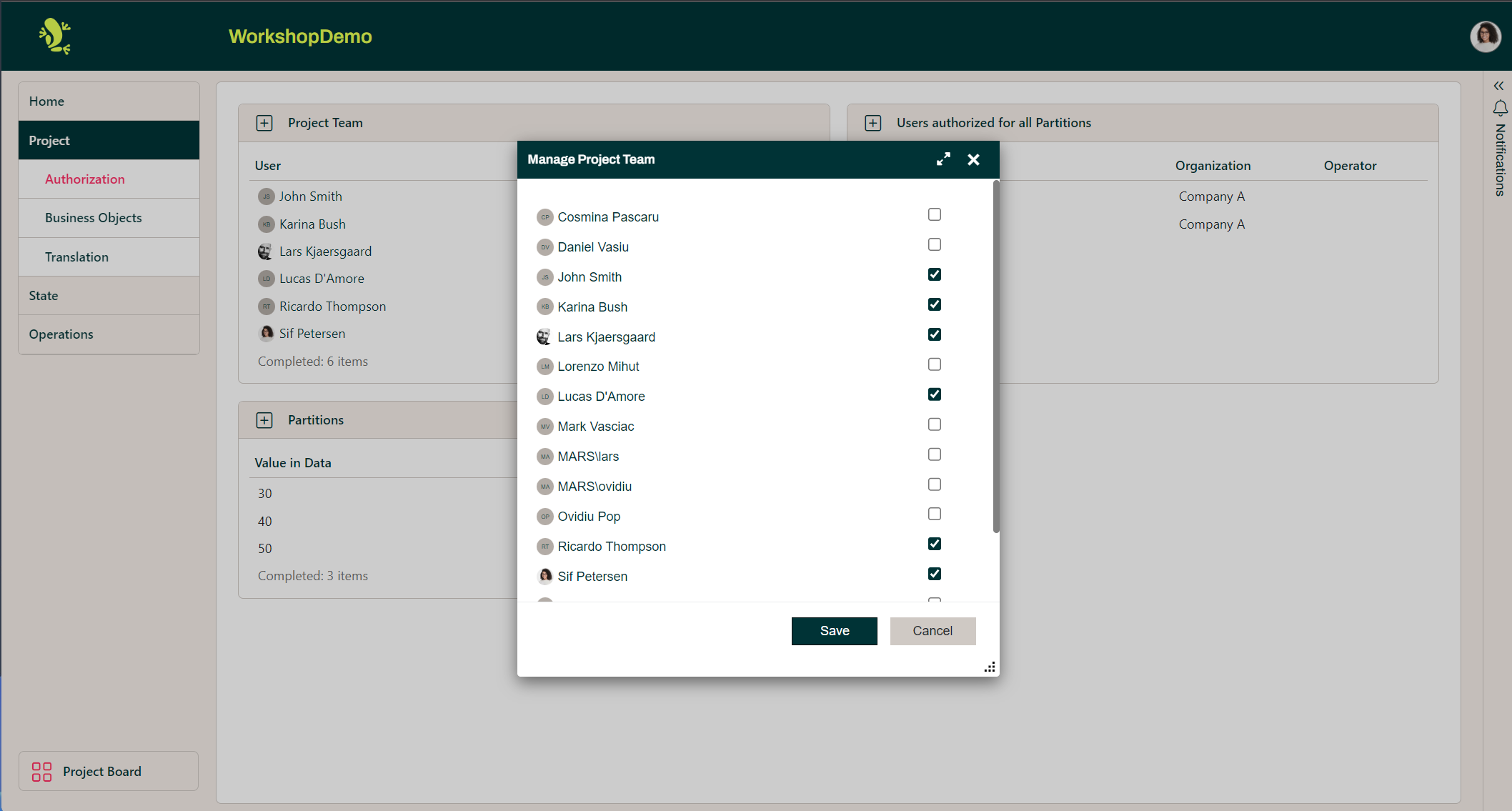Enable the checkbox for Lorenzo Mihut
The width and height of the screenshot is (1512, 811).
pos(934,364)
